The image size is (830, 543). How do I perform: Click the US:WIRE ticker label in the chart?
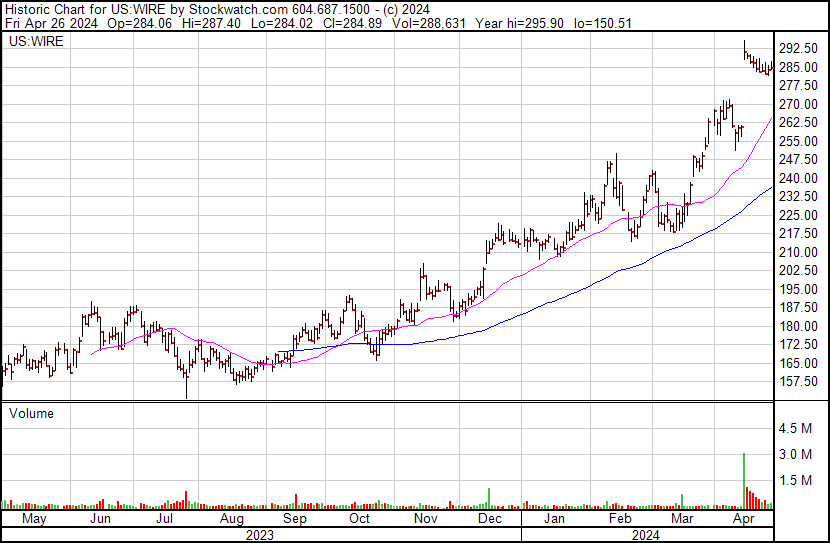pyautogui.click(x=36, y=41)
